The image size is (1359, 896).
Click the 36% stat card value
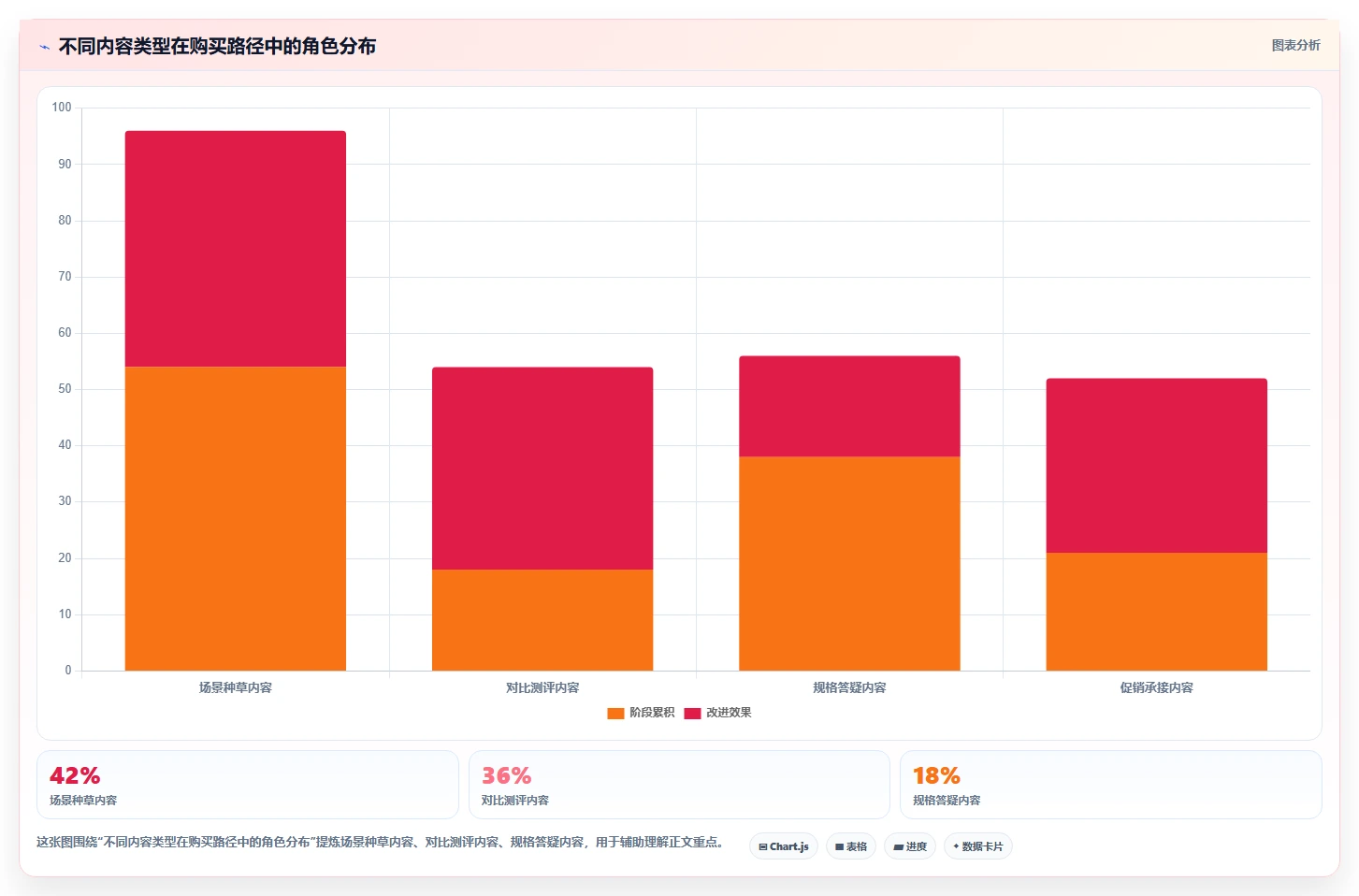tap(506, 775)
